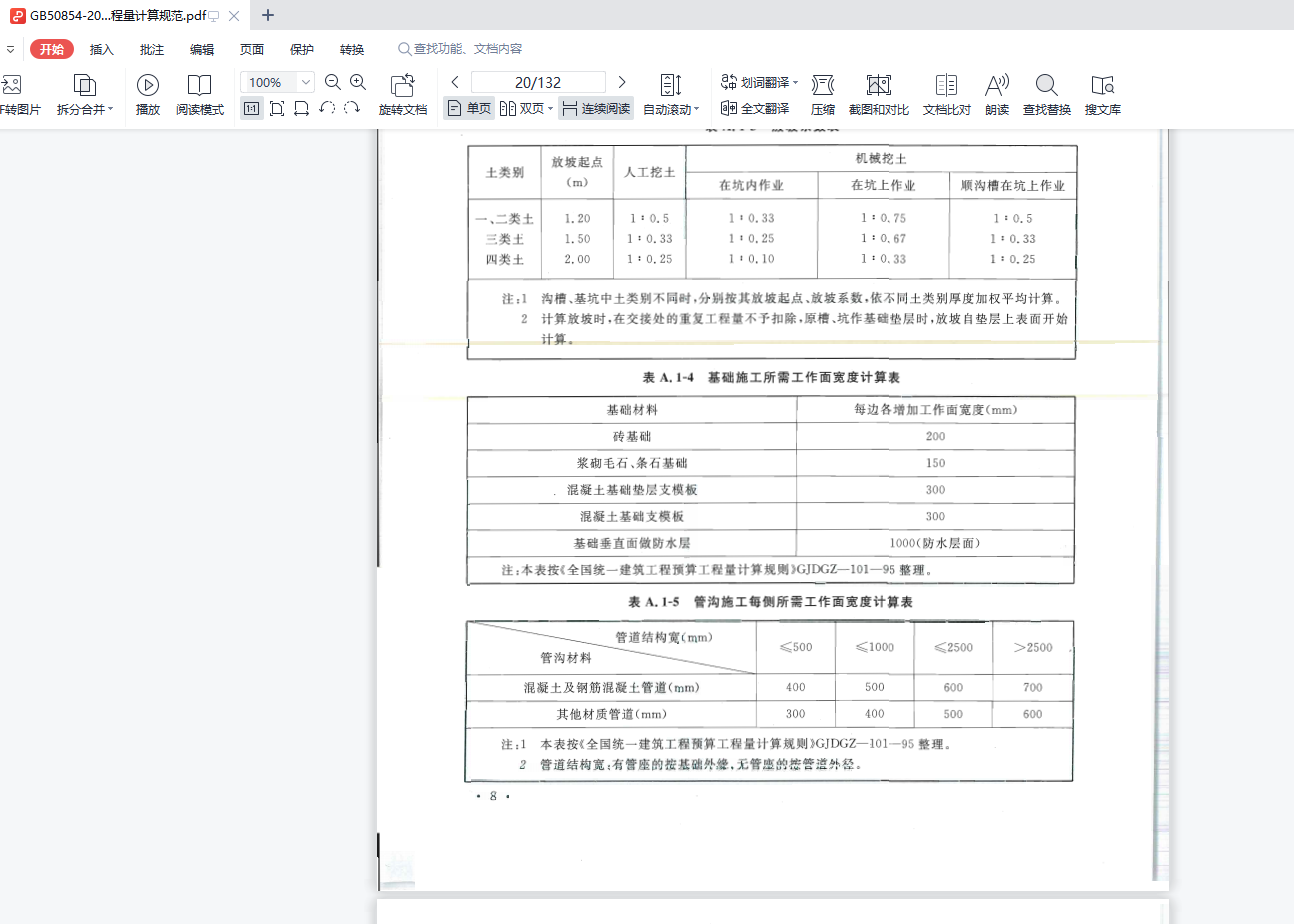Open 查找替换 find and replace
The height and width of the screenshot is (924, 1294).
click(1047, 95)
